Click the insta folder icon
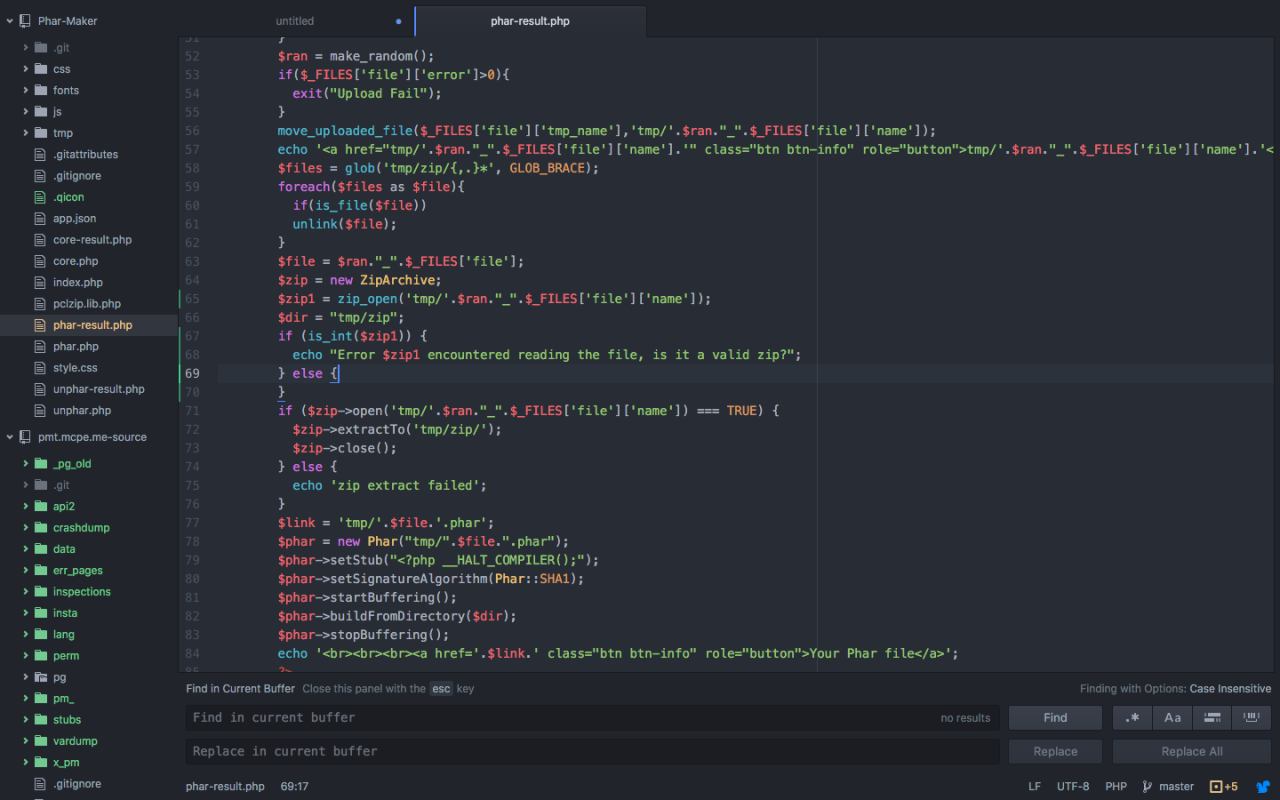 coord(41,613)
